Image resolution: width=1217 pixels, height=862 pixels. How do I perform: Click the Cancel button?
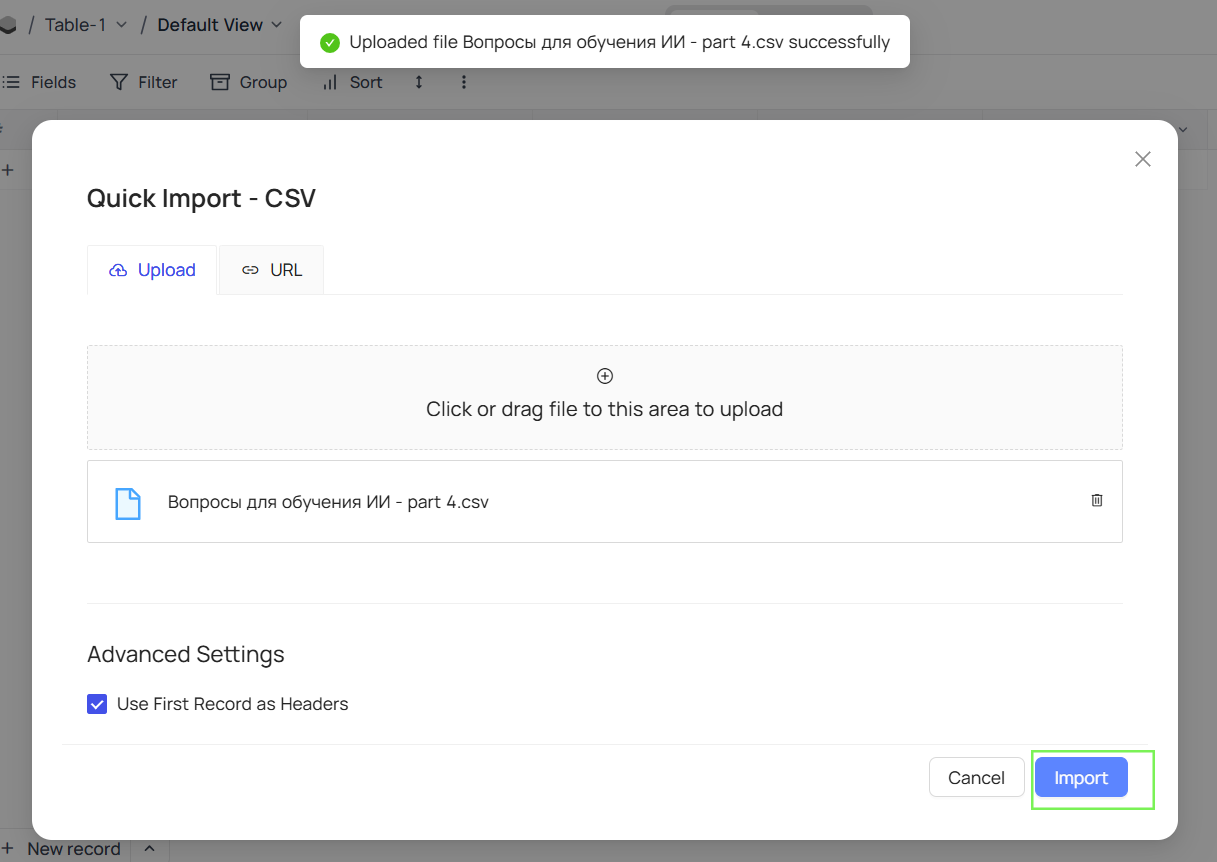click(976, 778)
